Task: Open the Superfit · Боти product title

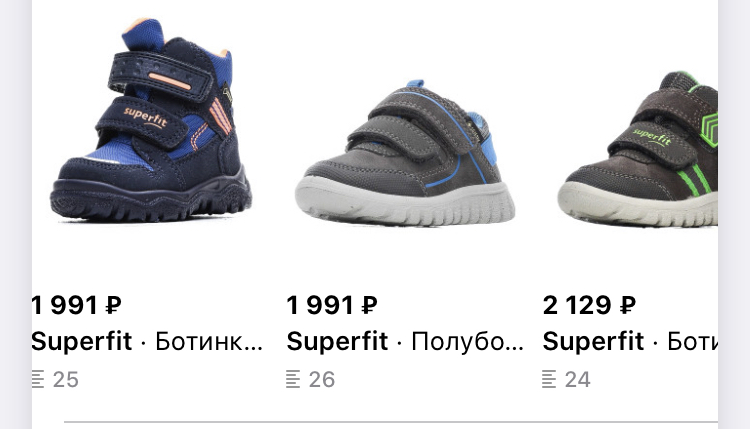Action: click(x=630, y=341)
